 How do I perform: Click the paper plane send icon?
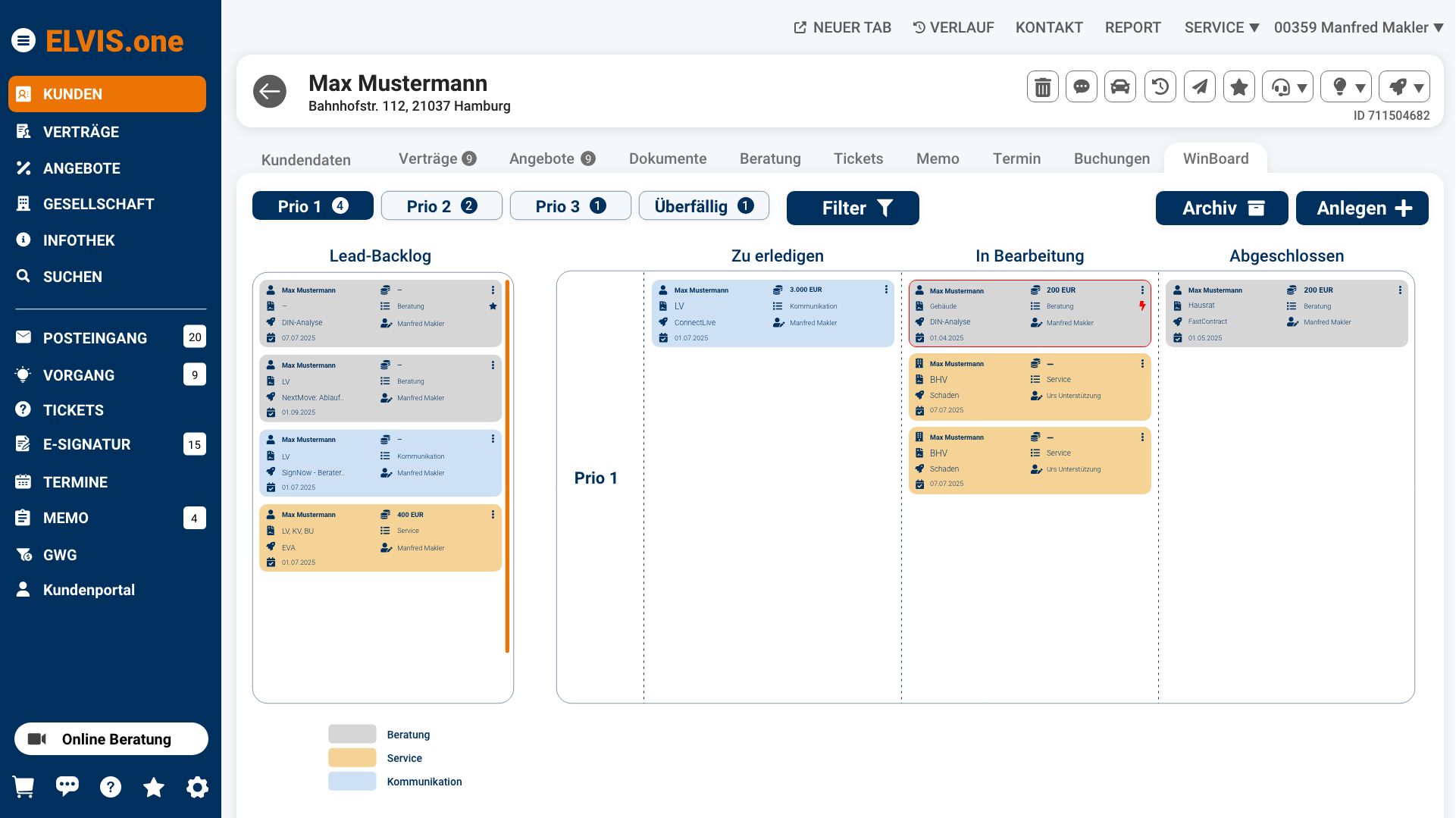click(x=1200, y=87)
